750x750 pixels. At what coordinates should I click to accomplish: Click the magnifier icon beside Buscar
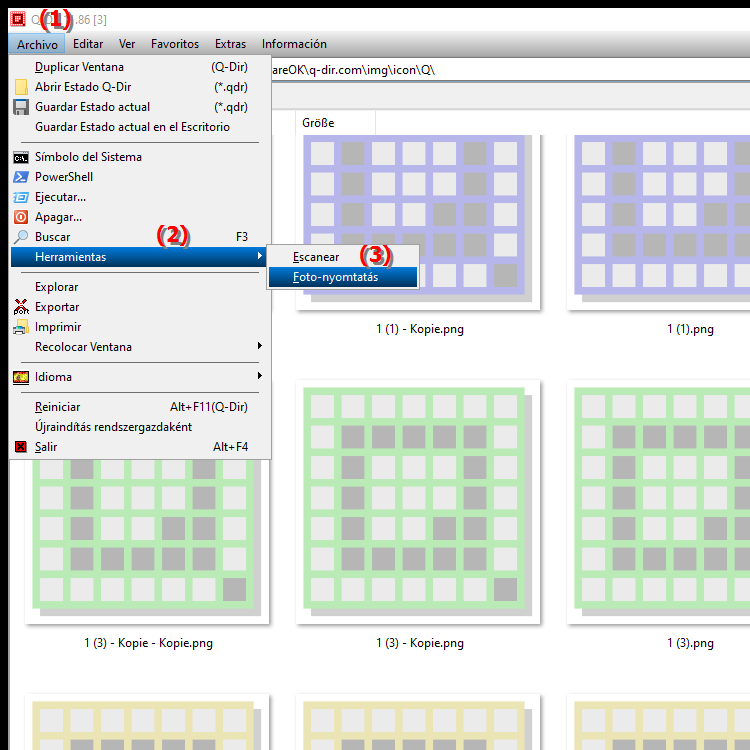pos(21,237)
